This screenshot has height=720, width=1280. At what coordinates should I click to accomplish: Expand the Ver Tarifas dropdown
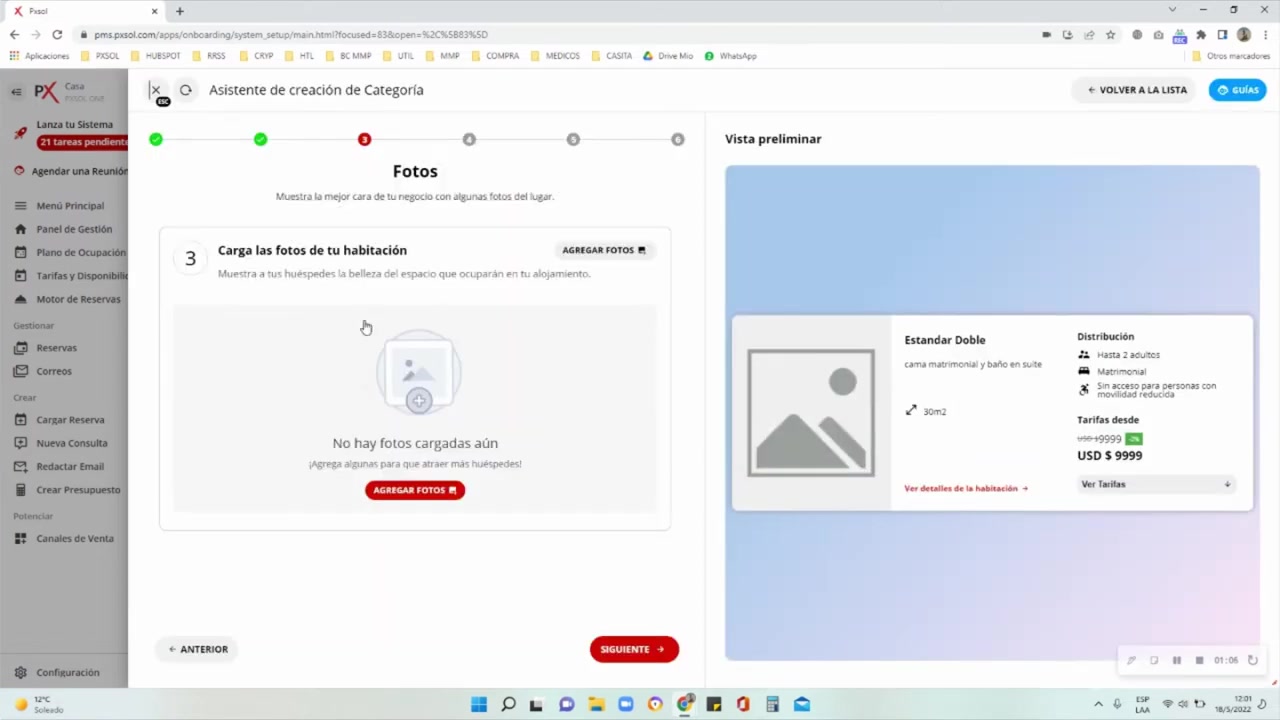coord(1155,484)
